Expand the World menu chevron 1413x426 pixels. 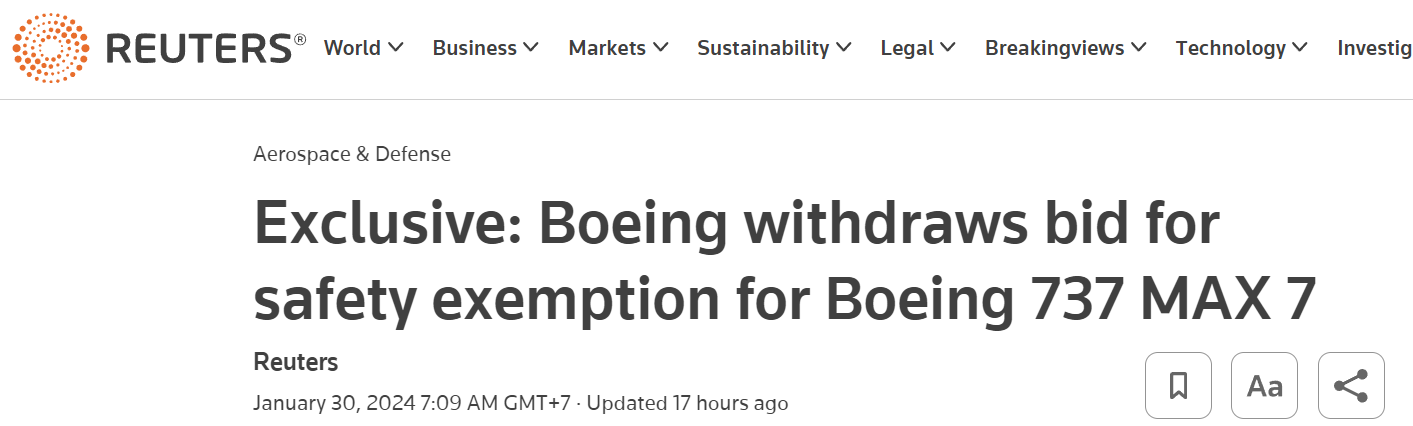pos(396,48)
